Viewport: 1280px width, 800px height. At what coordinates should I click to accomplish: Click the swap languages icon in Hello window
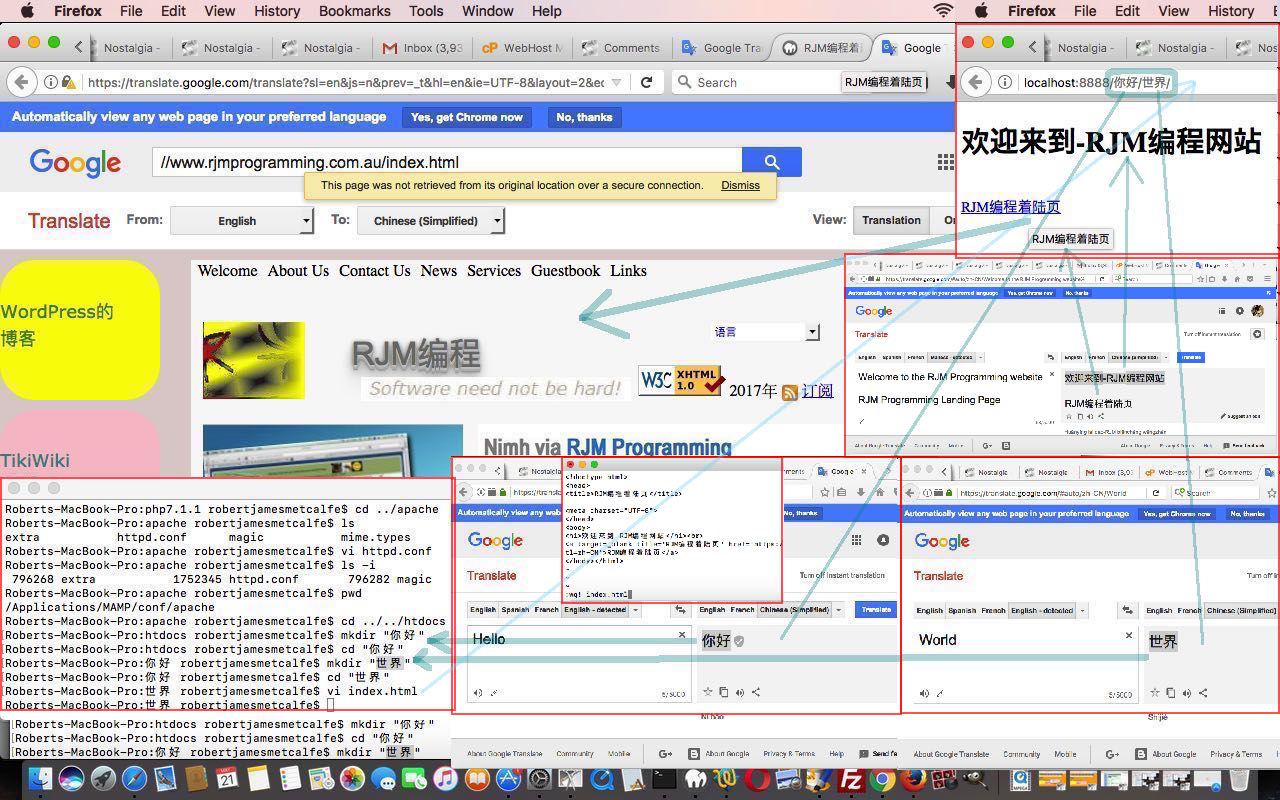(x=680, y=609)
